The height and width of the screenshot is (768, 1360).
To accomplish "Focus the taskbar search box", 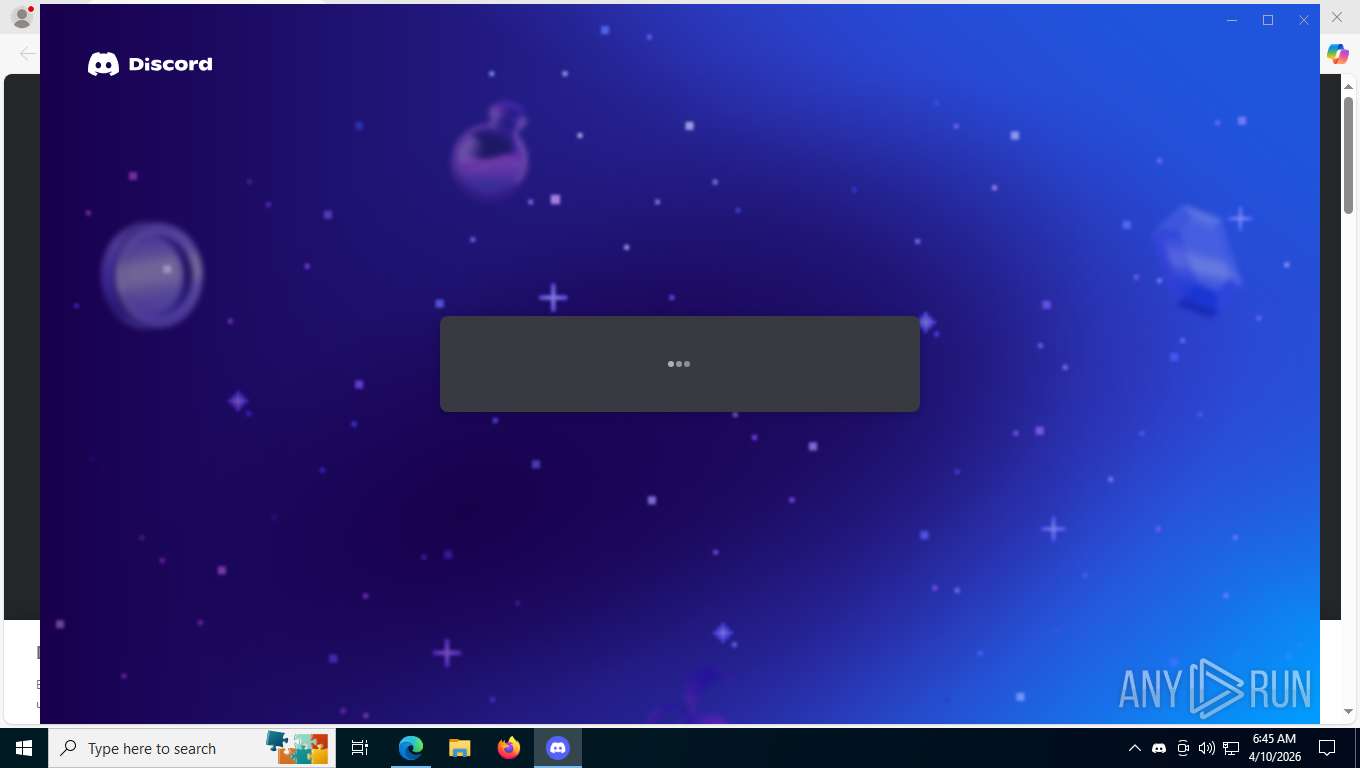I will (192, 748).
